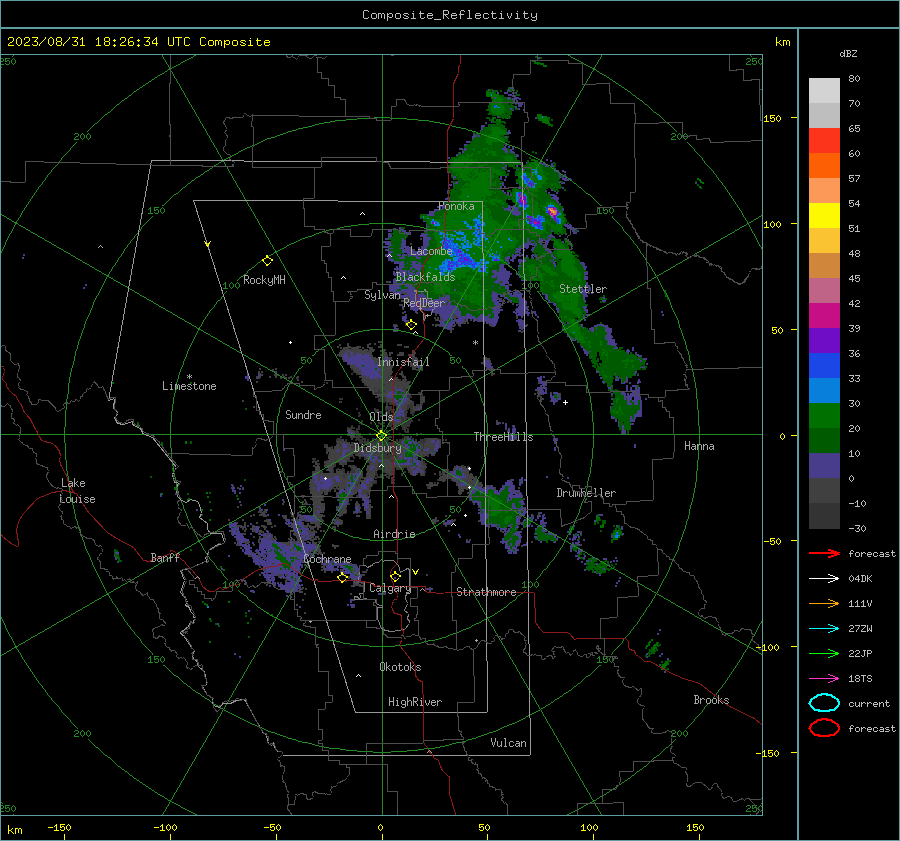
Task: Select the yellow diamond marker above Calgary
Action: [395, 576]
